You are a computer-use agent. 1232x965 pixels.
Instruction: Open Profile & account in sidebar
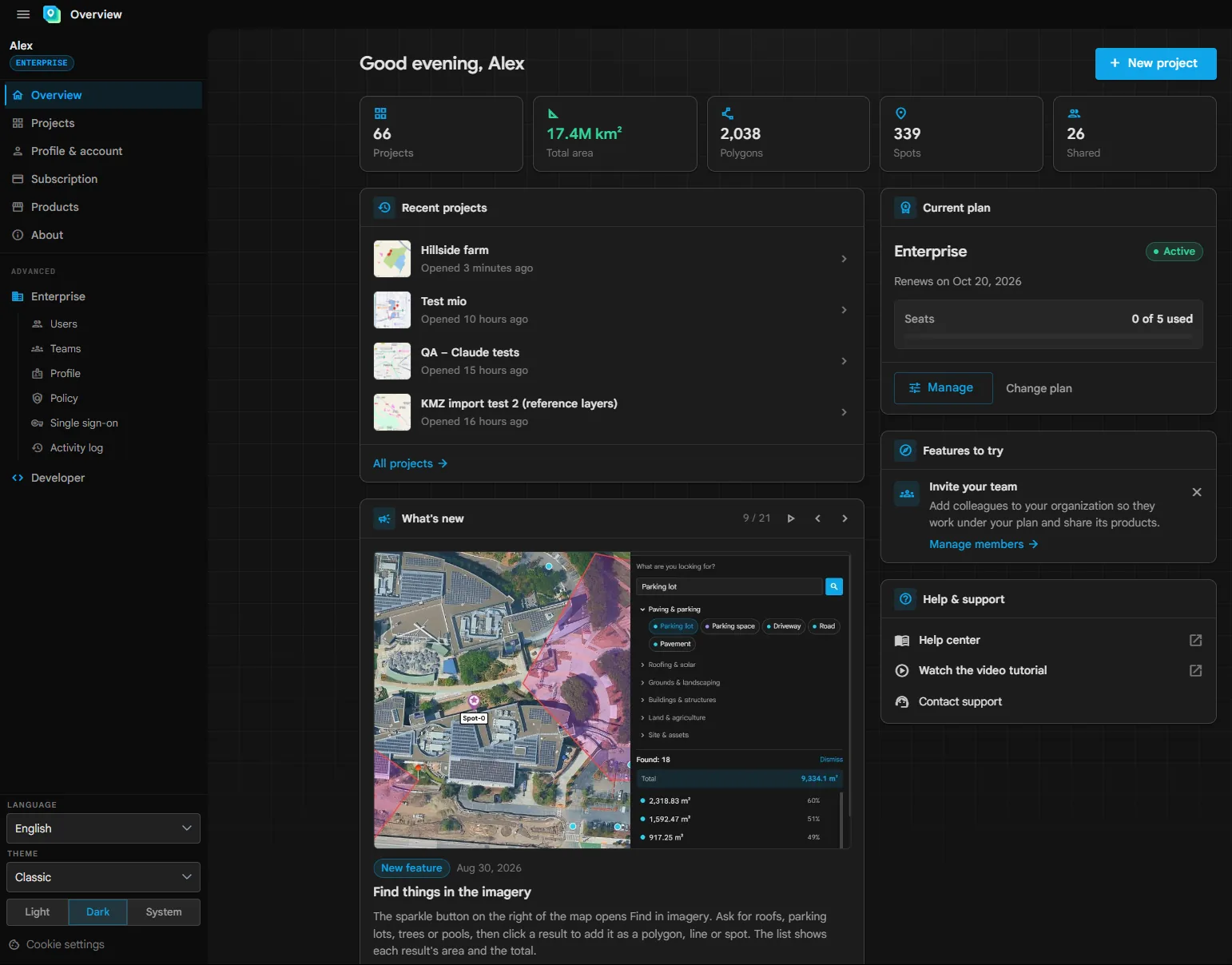103,151
